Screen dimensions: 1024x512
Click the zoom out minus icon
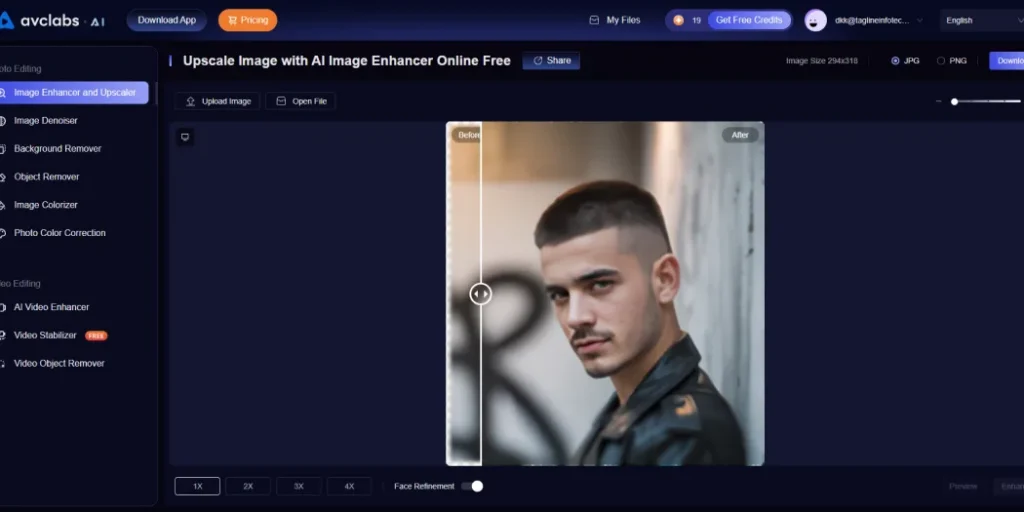(x=938, y=101)
